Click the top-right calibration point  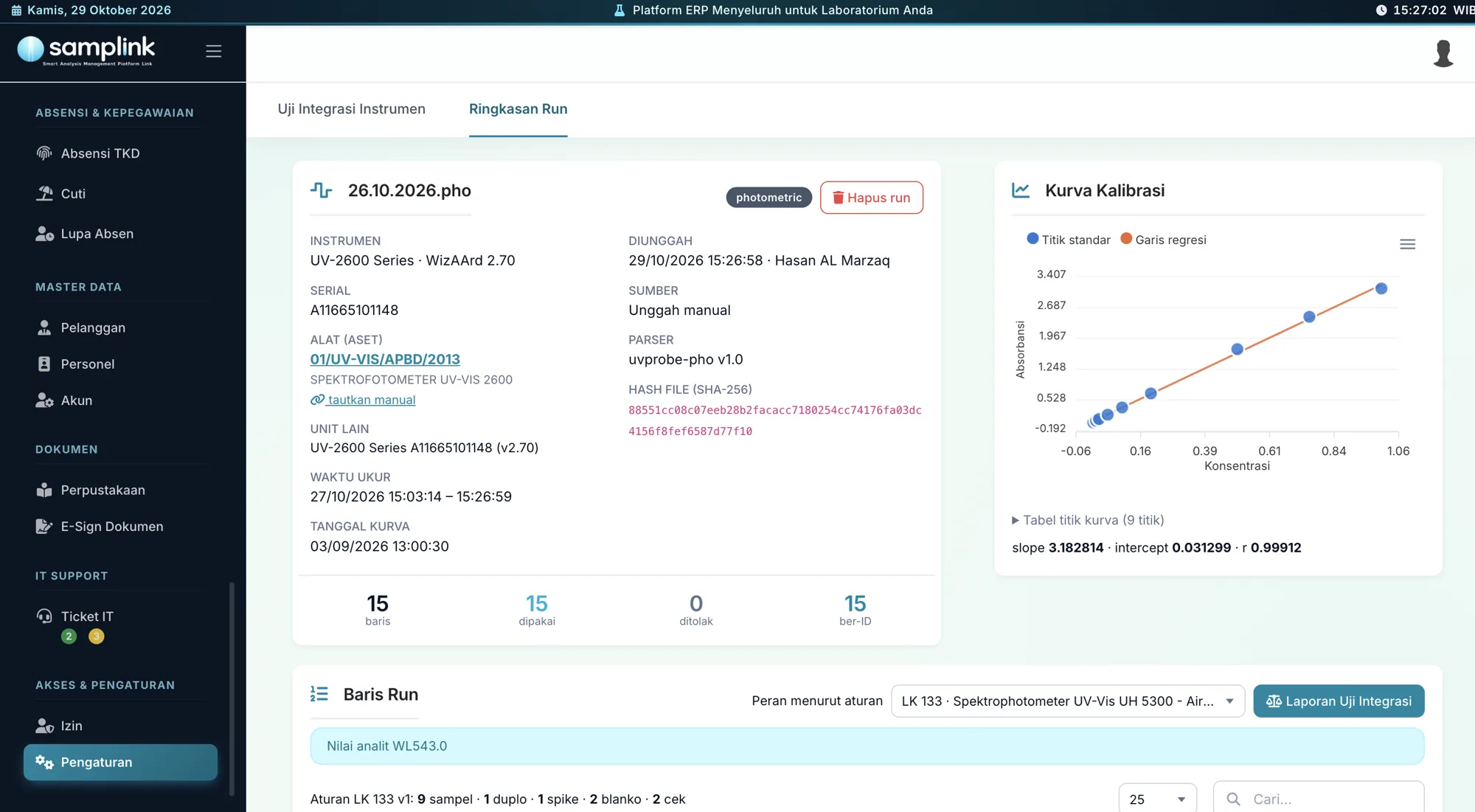pos(1381,288)
